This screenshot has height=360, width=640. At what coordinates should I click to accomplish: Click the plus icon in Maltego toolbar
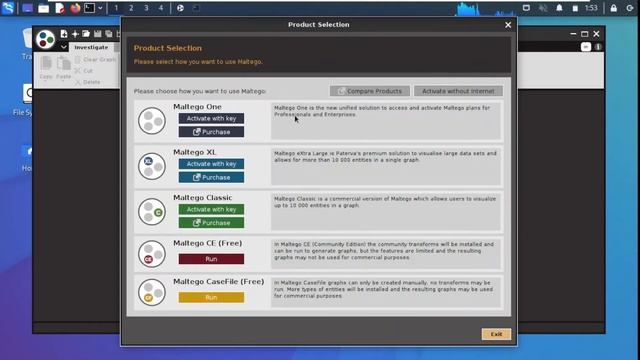[x=75, y=34]
